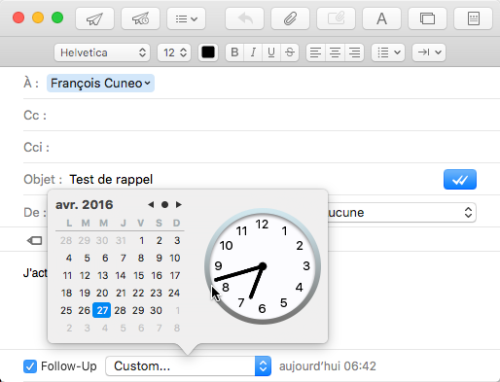Click the subject field Test de rappel
Viewport: 500px width, 382px height.
point(111,179)
